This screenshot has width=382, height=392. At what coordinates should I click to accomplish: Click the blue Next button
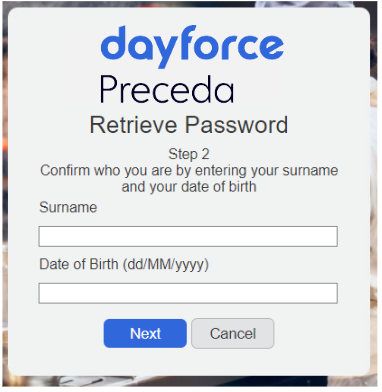click(145, 333)
